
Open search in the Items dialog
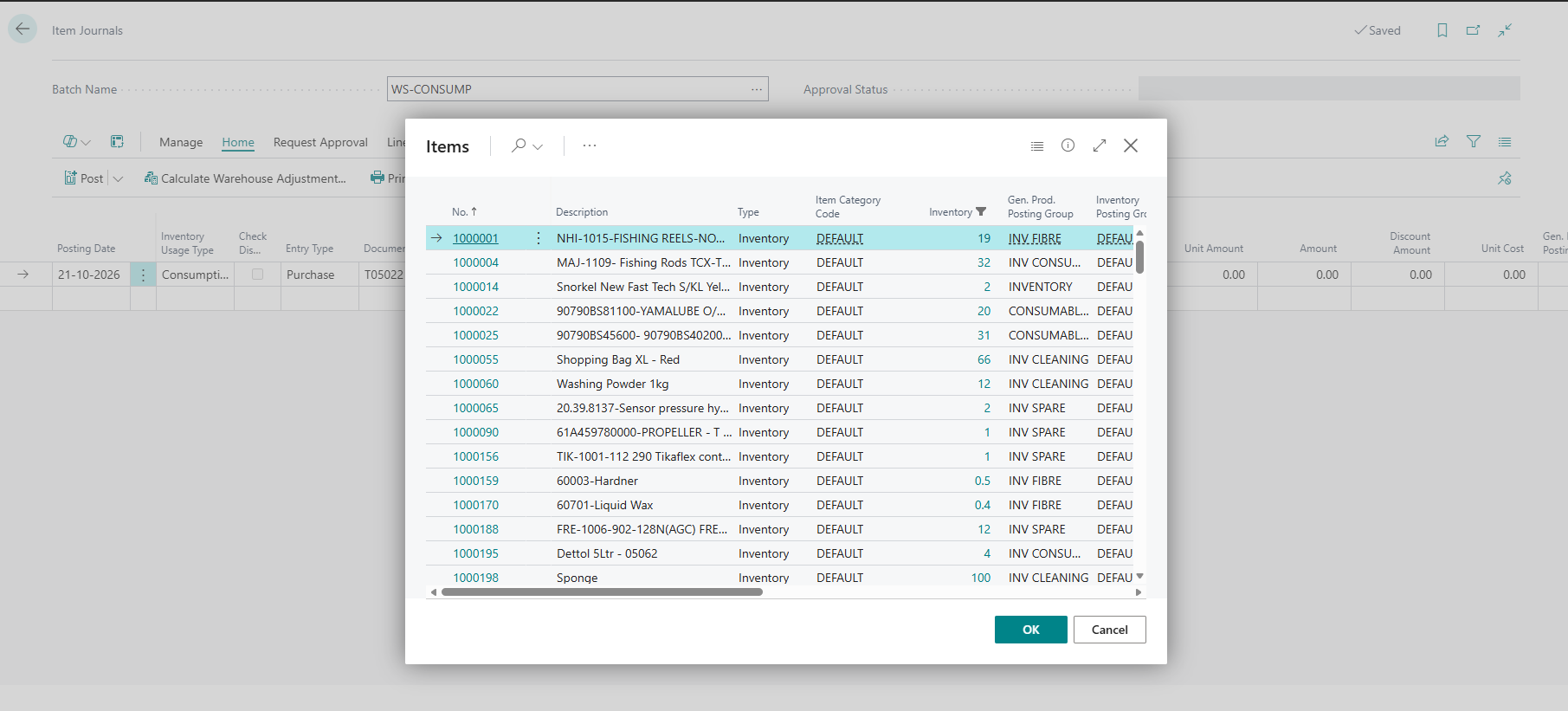[x=519, y=145]
